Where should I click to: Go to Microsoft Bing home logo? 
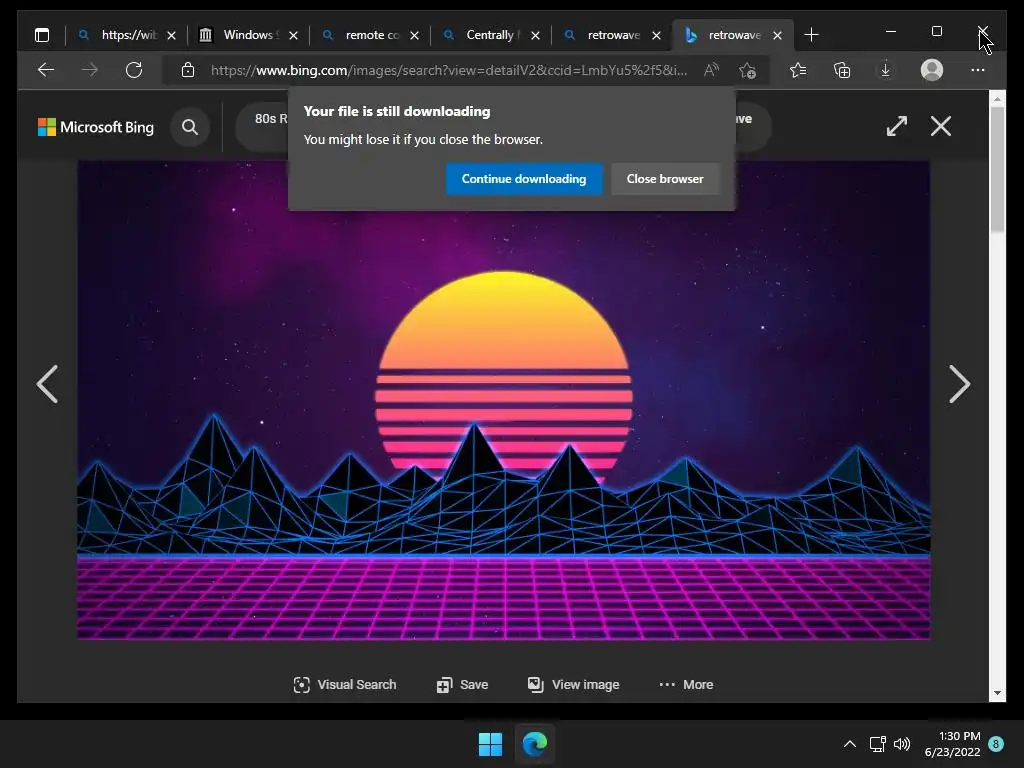96,127
